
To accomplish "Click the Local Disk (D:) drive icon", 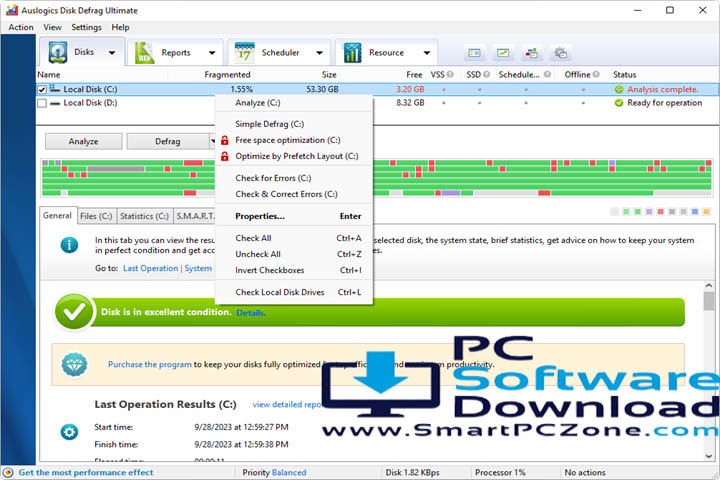I will click(55, 103).
